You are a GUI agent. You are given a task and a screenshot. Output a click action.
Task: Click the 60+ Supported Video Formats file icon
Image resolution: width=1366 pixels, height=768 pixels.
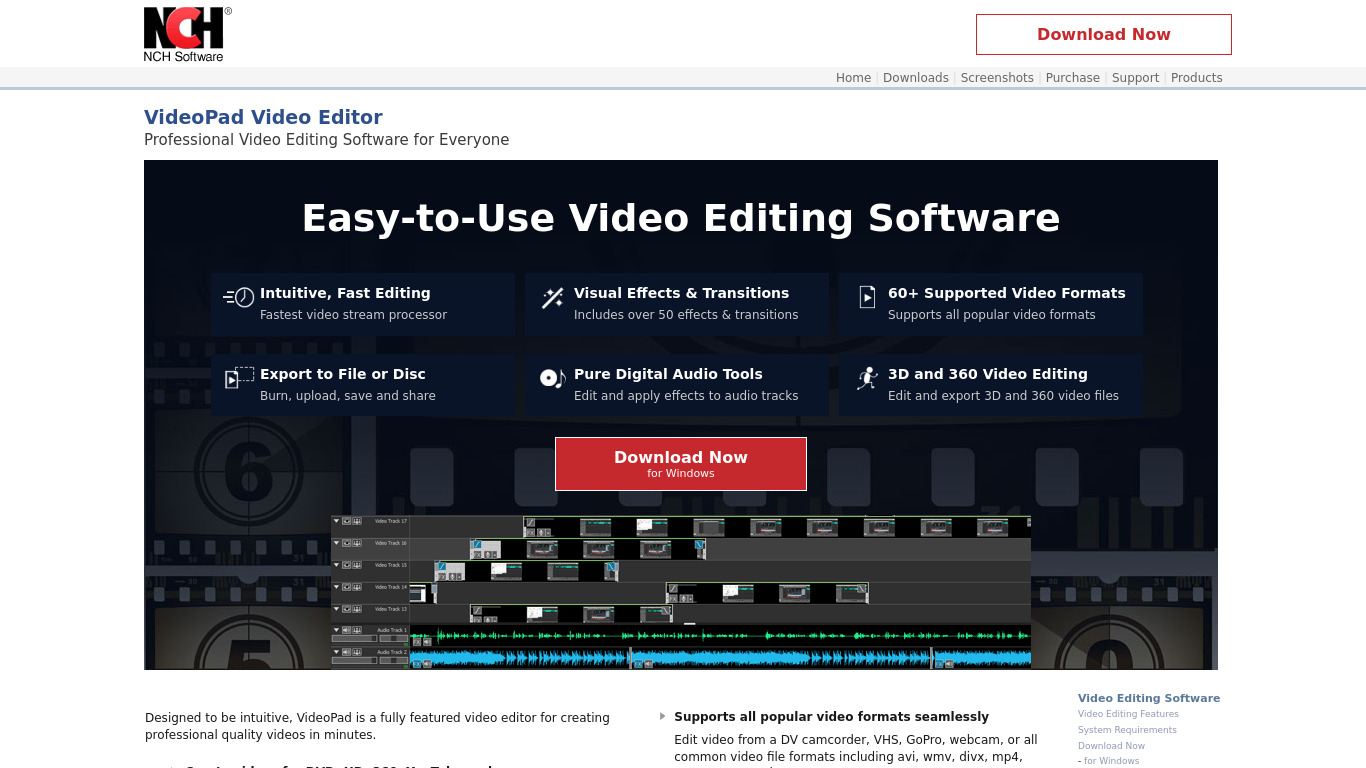(x=867, y=297)
